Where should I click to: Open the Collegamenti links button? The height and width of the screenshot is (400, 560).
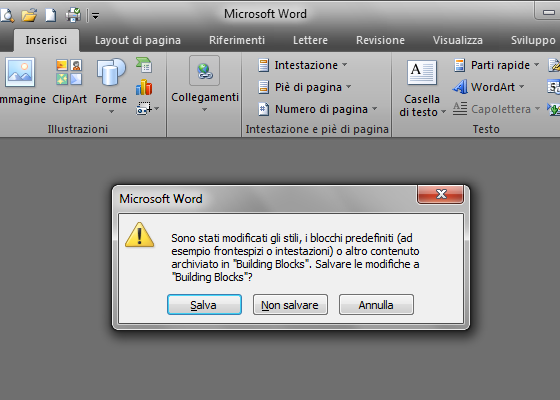[205, 84]
